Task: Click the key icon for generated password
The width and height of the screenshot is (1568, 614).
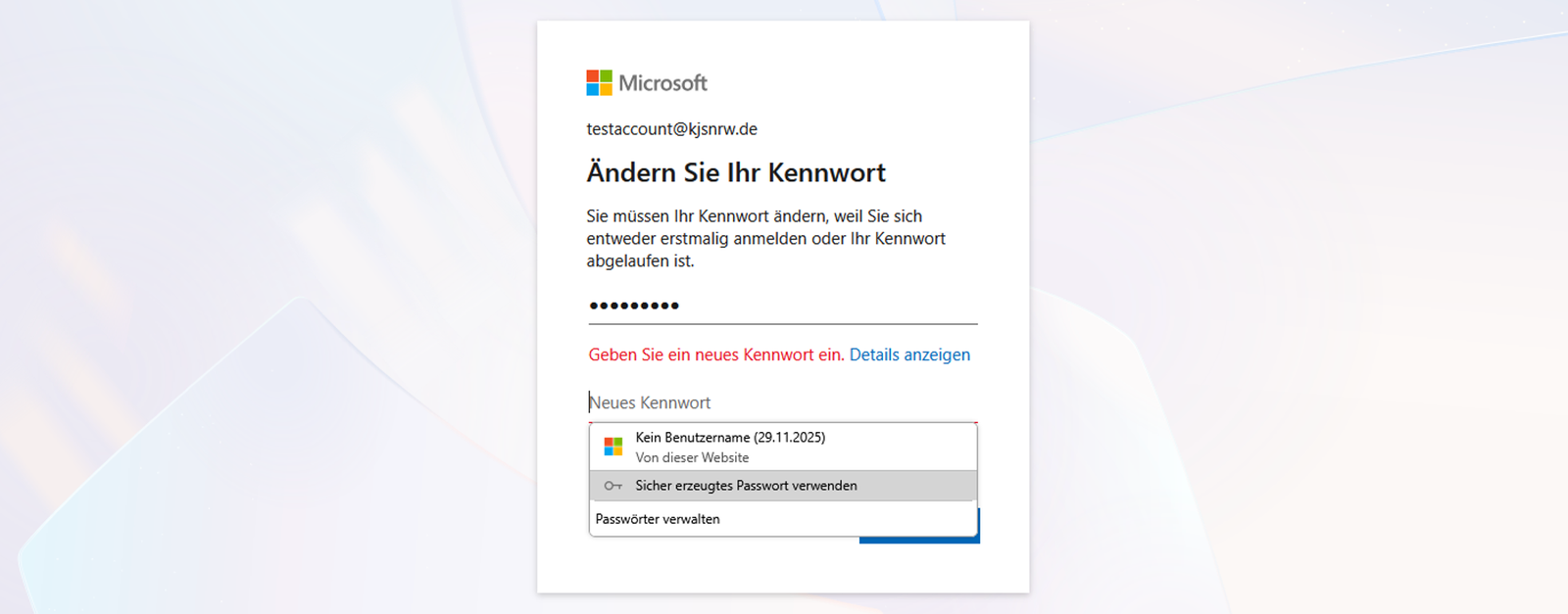Action: pyautogui.click(x=613, y=486)
